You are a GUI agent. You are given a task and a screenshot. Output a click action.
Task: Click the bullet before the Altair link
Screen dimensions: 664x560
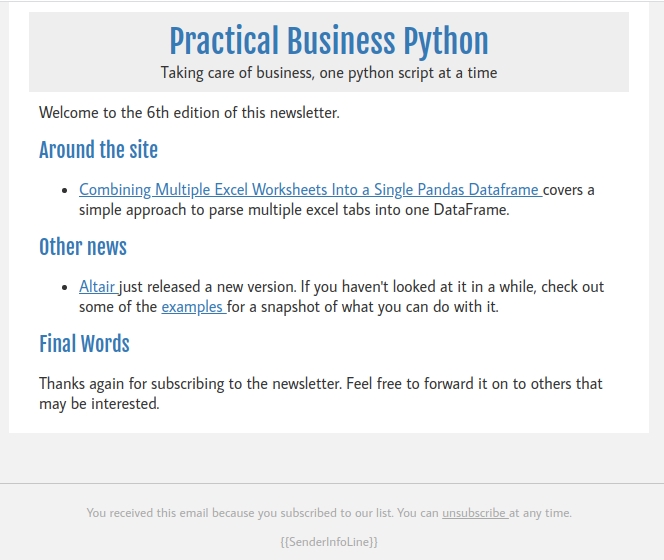[x=65, y=287]
